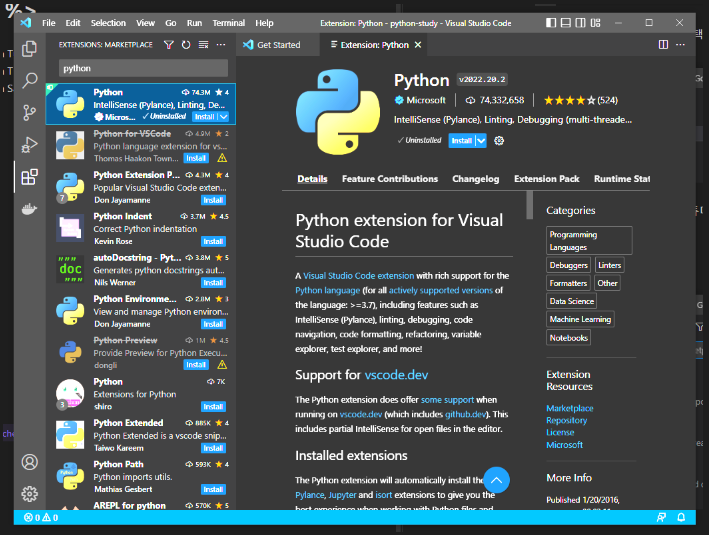Screen dimensions: 709x535
Task: Install the Python Indent extension
Action: (213, 241)
